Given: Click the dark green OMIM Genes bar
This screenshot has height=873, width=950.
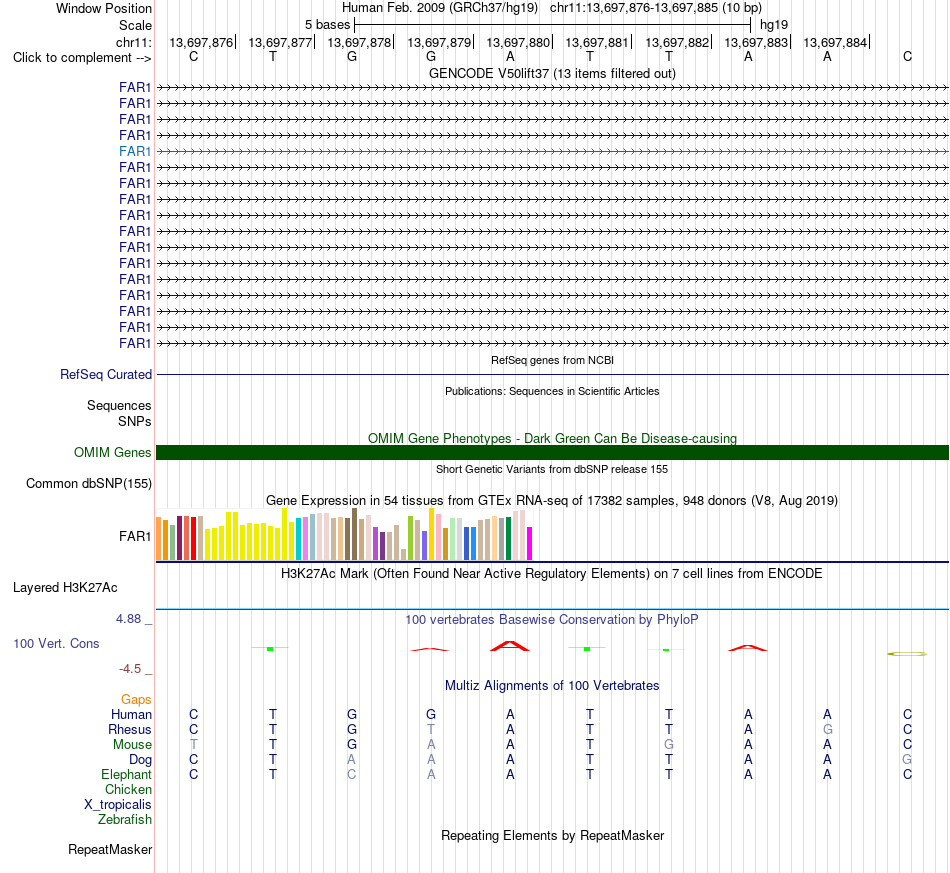Looking at the screenshot, I should 553,453.
